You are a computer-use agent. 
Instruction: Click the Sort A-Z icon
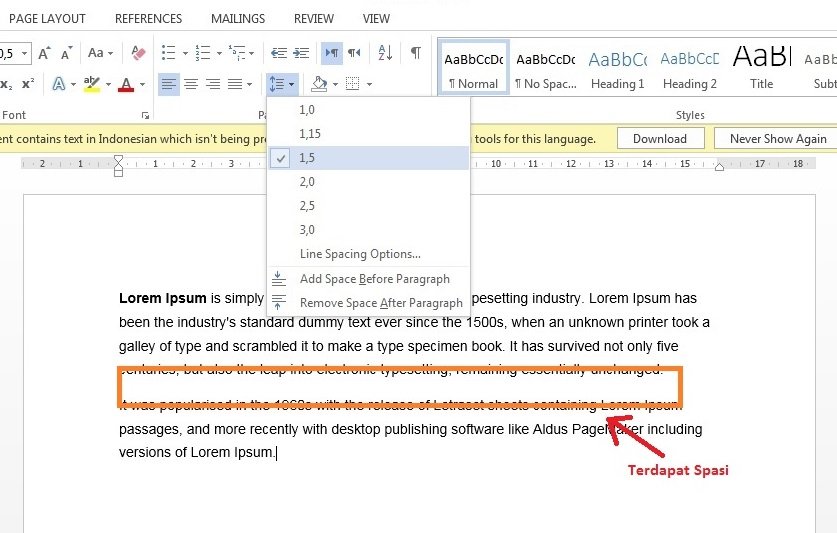pos(385,53)
